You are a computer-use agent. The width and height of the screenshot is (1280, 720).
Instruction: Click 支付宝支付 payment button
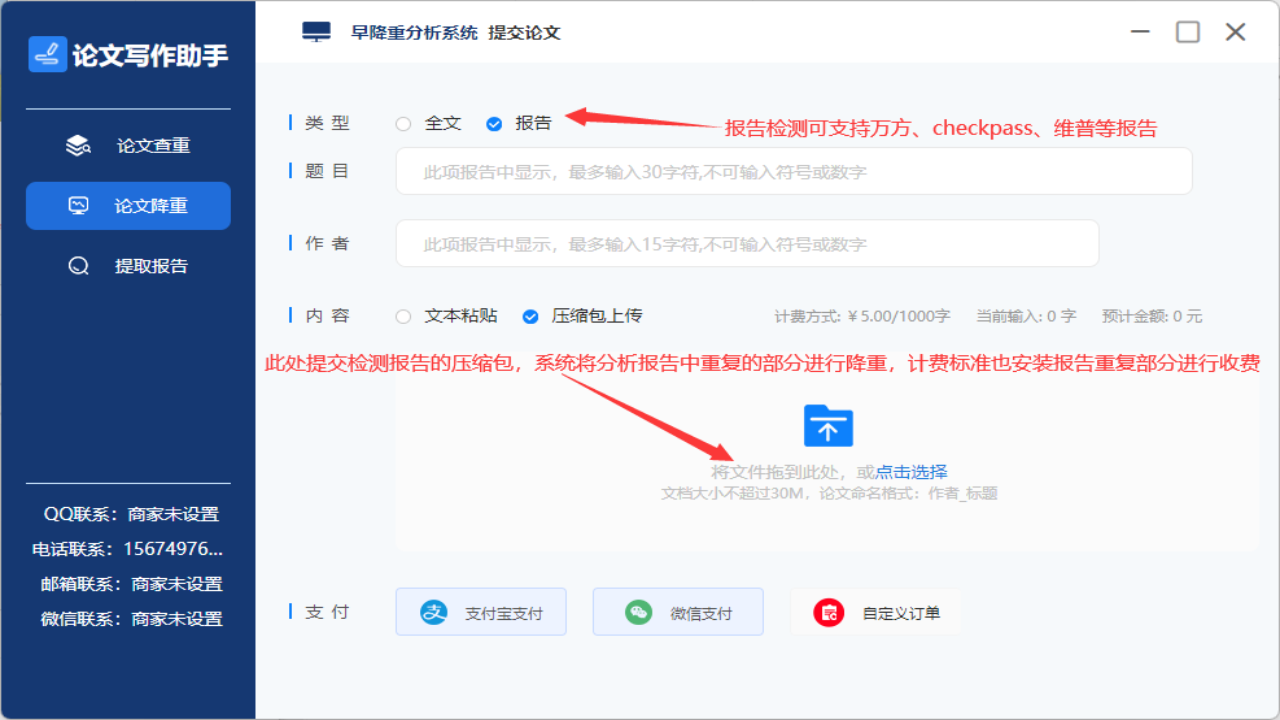click(x=481, y=611)
